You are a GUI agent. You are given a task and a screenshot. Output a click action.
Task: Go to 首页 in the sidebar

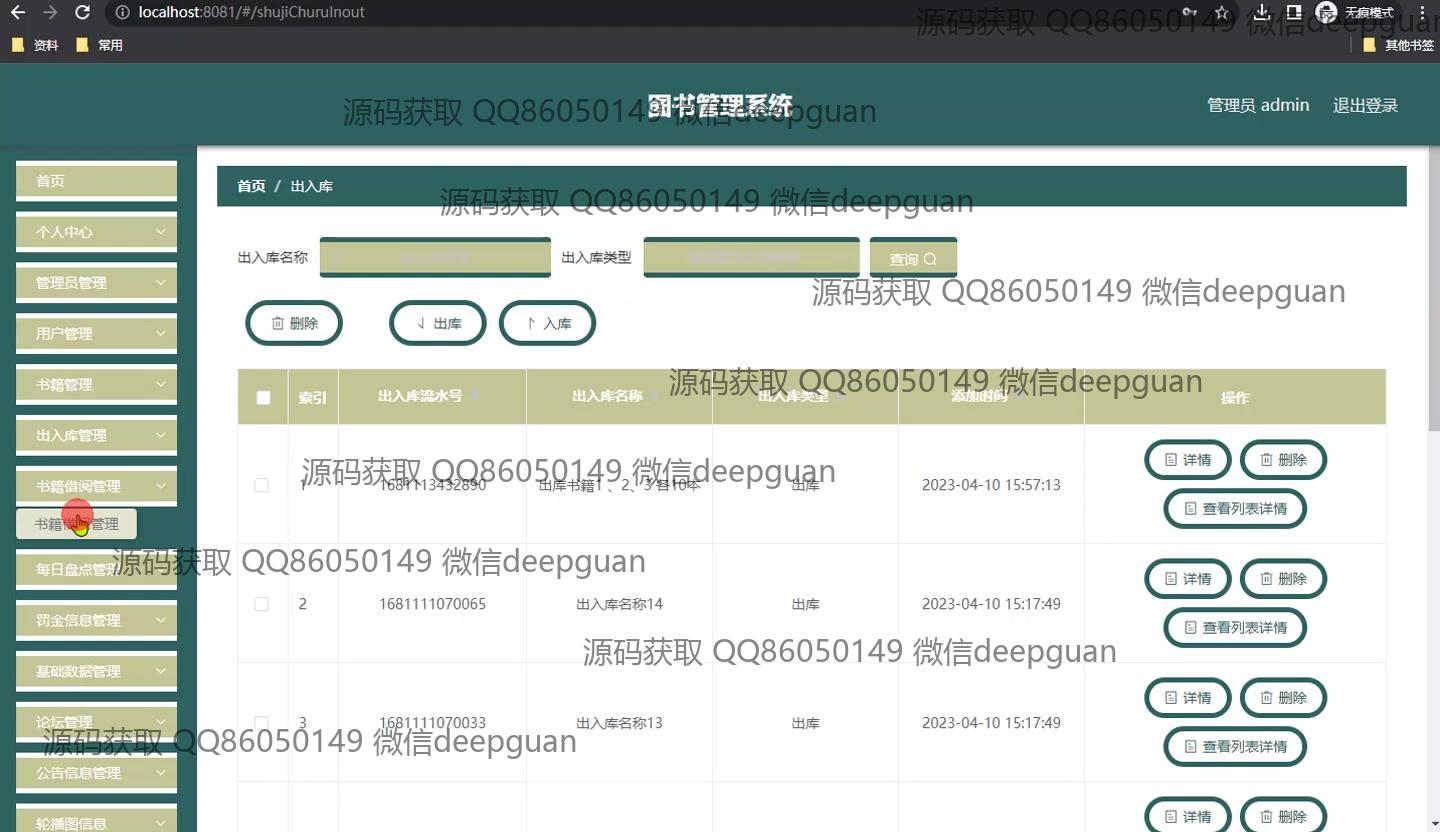[96, 180]
